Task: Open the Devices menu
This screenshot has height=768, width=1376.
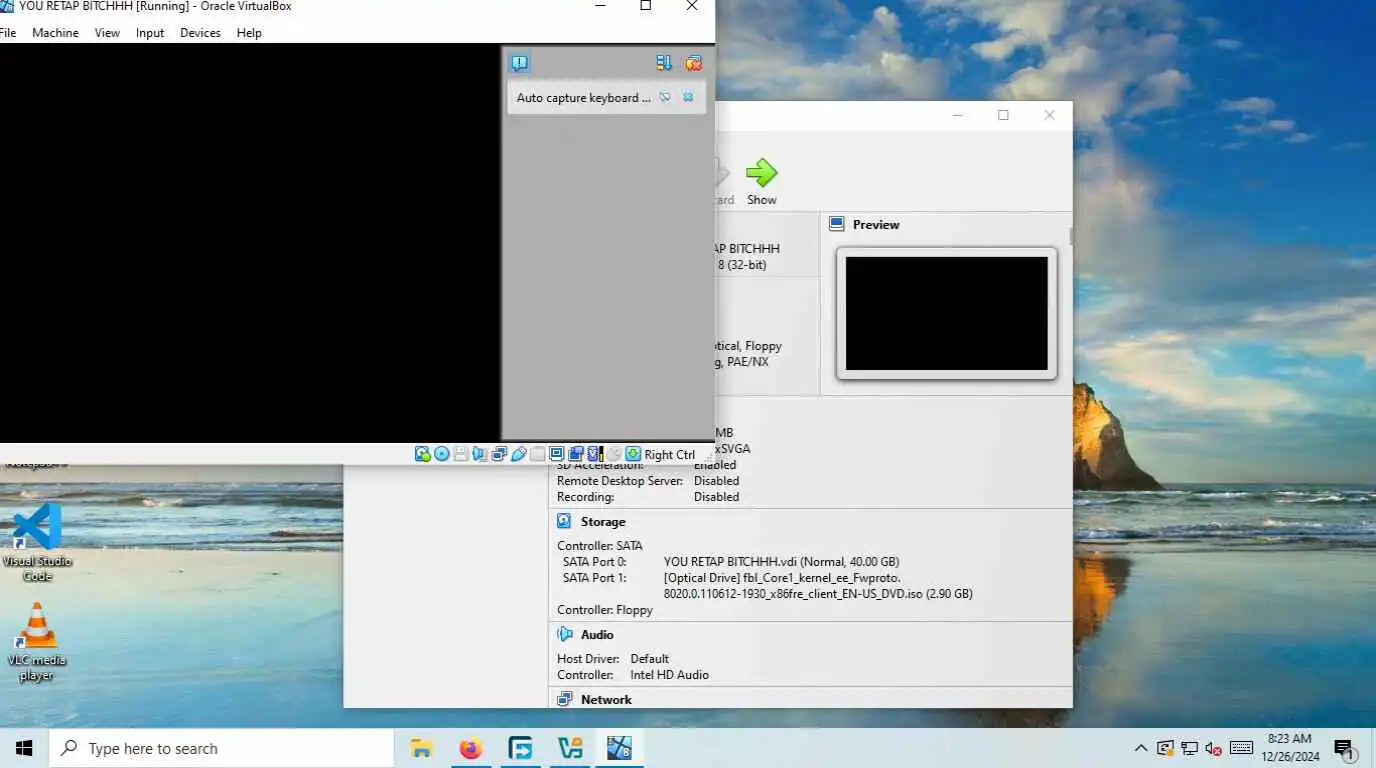Action: (x=200, y=33)
